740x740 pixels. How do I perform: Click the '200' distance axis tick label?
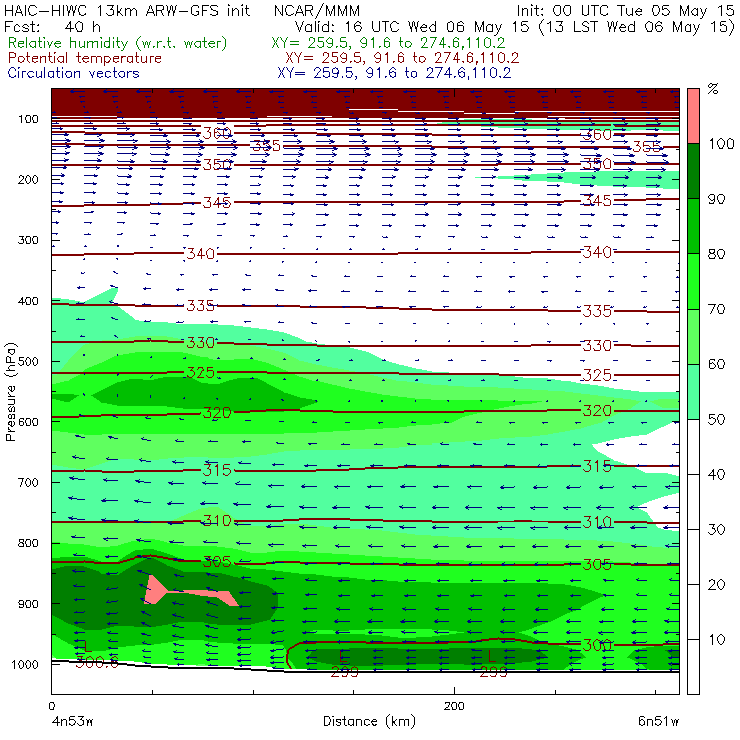tap(454, 706)
